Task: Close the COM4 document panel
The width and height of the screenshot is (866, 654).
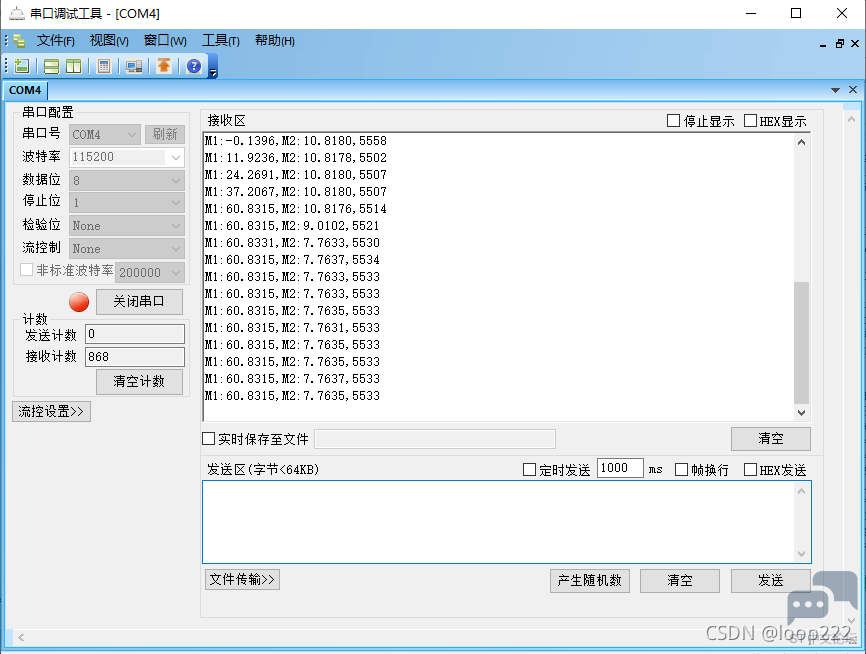Action: click(853, 89)
